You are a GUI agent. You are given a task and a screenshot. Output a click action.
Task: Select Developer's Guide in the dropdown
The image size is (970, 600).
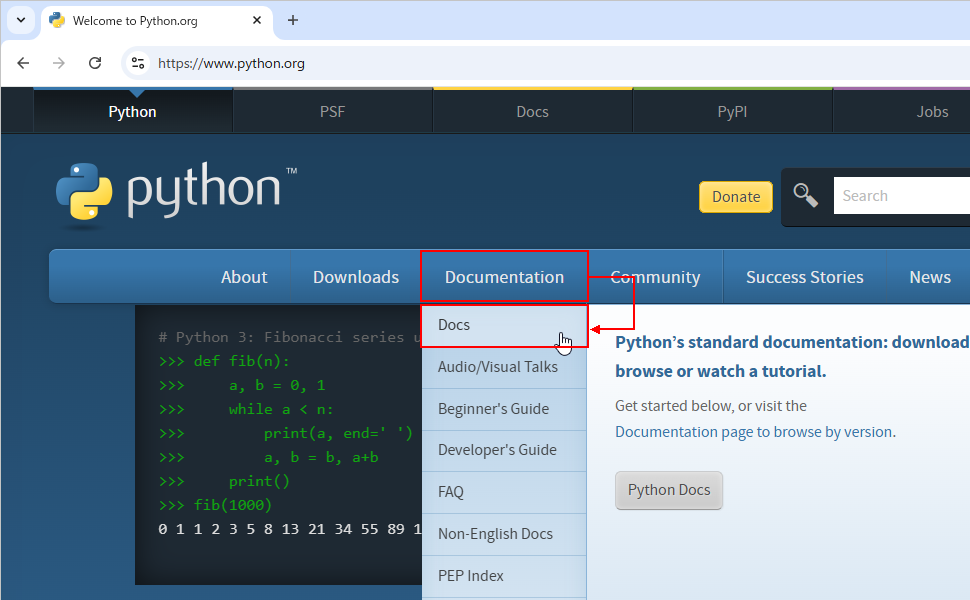504,450
